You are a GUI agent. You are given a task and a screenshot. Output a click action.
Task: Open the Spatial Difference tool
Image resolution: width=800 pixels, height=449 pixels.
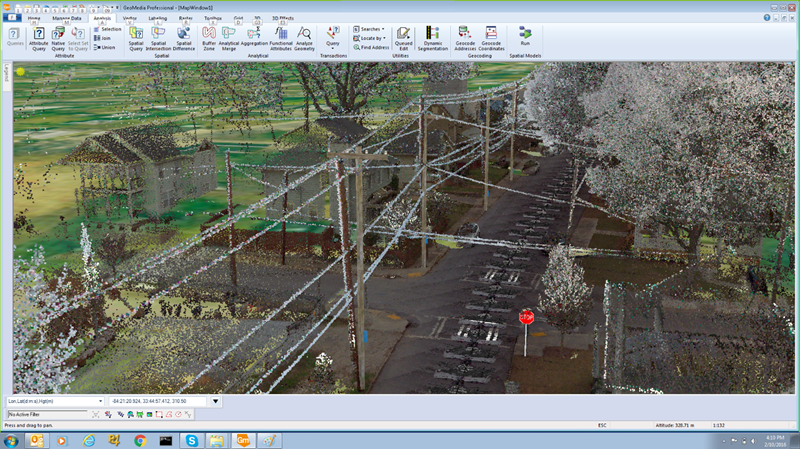pyautogui.click(x=184, y=39)
